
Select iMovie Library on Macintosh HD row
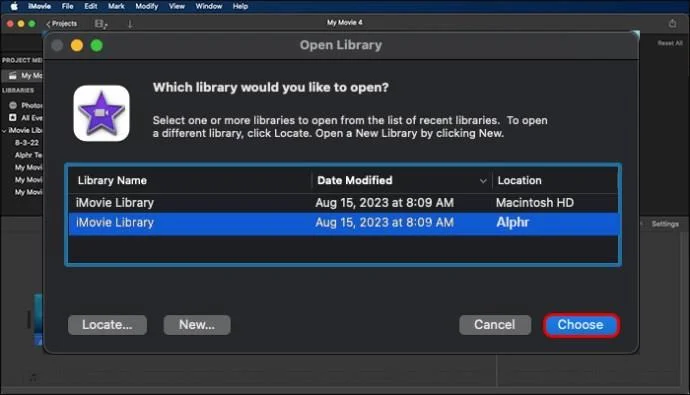tap(343, 203)
